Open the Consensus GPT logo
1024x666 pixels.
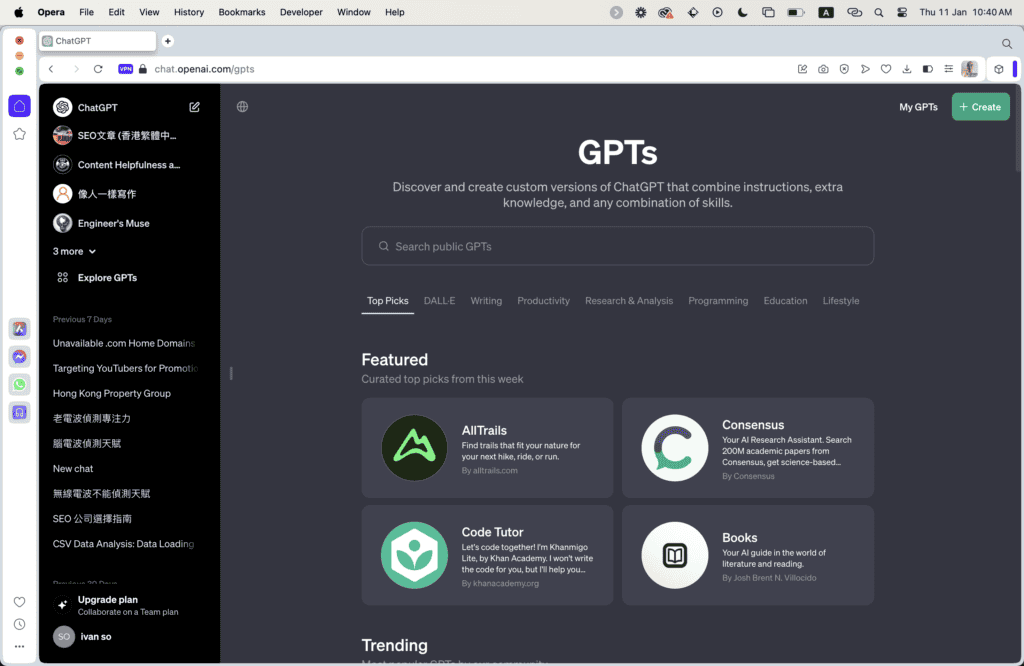675,448
